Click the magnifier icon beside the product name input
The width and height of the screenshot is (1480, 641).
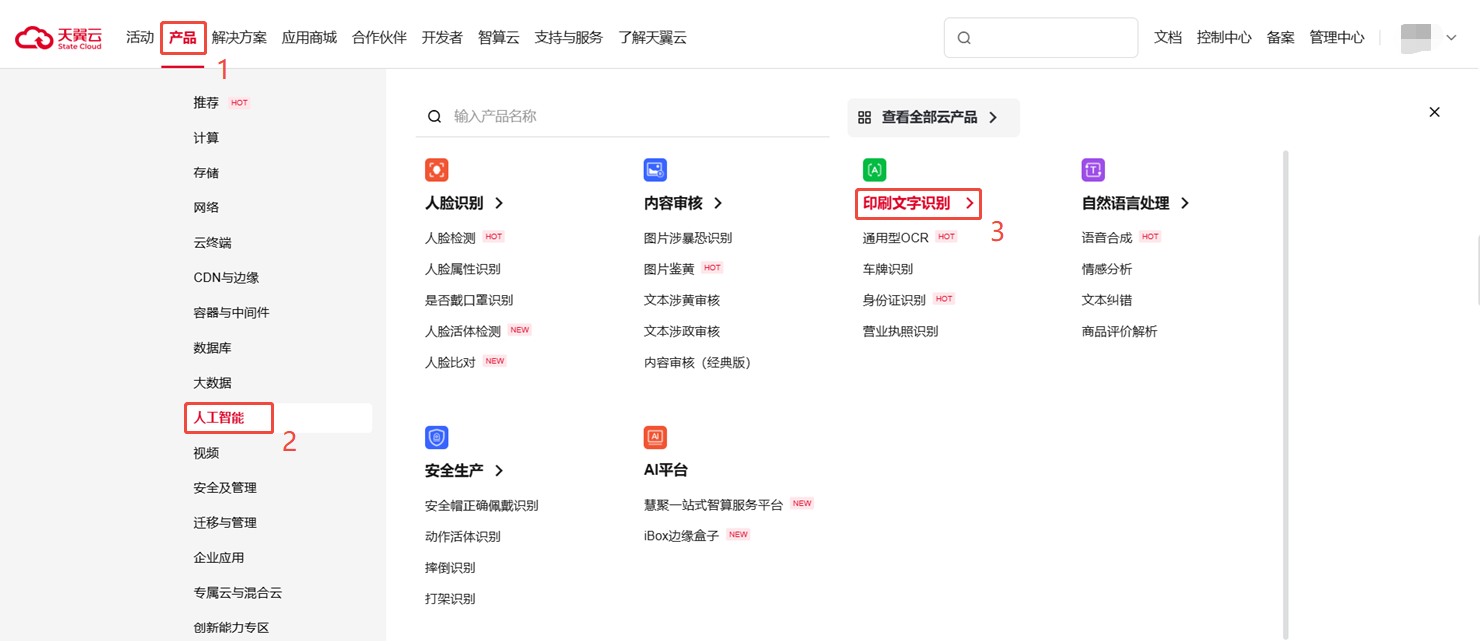coord(434,116)
